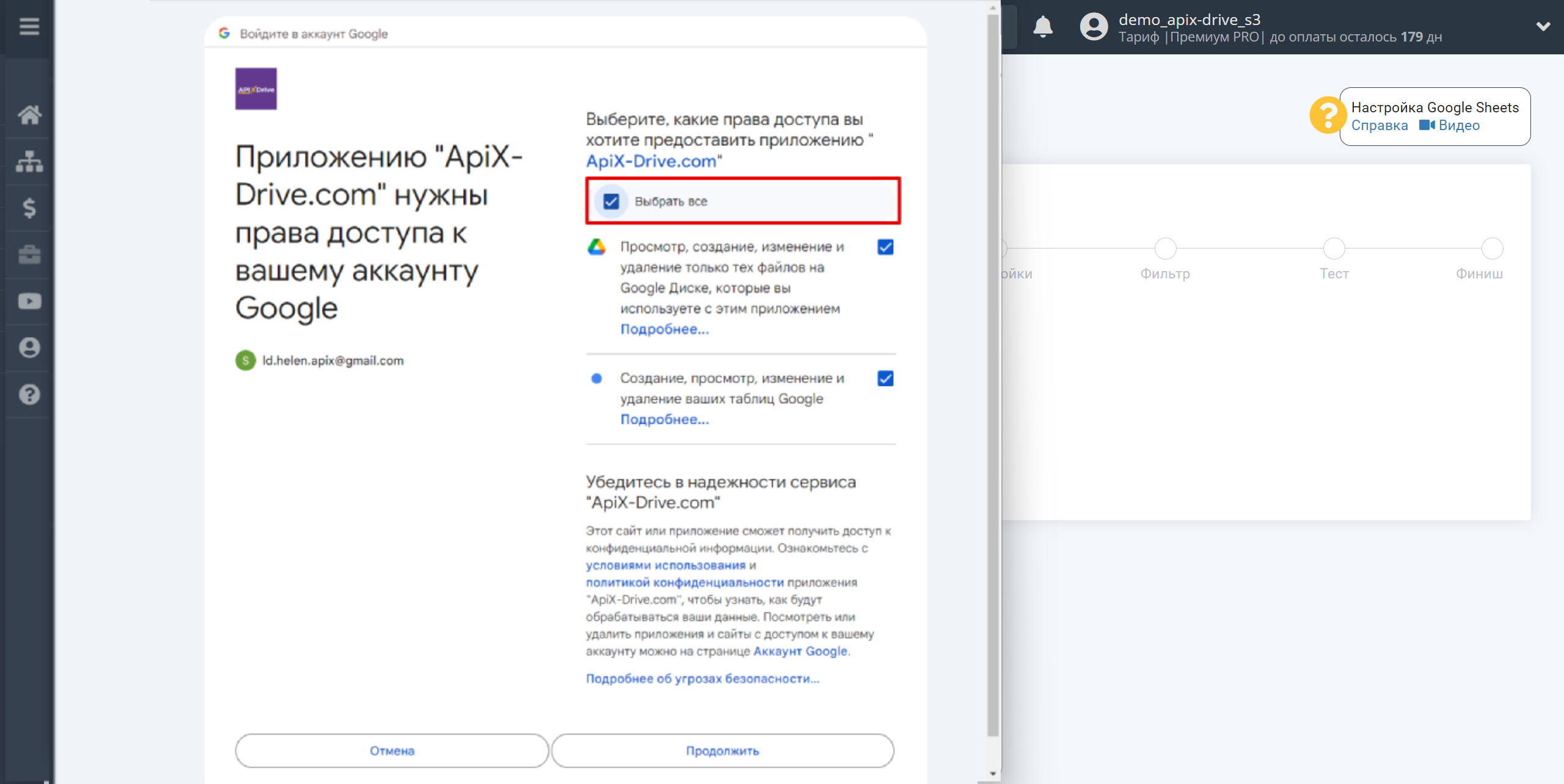Select the 'Финиш' step circle

tap(1492, 249)
